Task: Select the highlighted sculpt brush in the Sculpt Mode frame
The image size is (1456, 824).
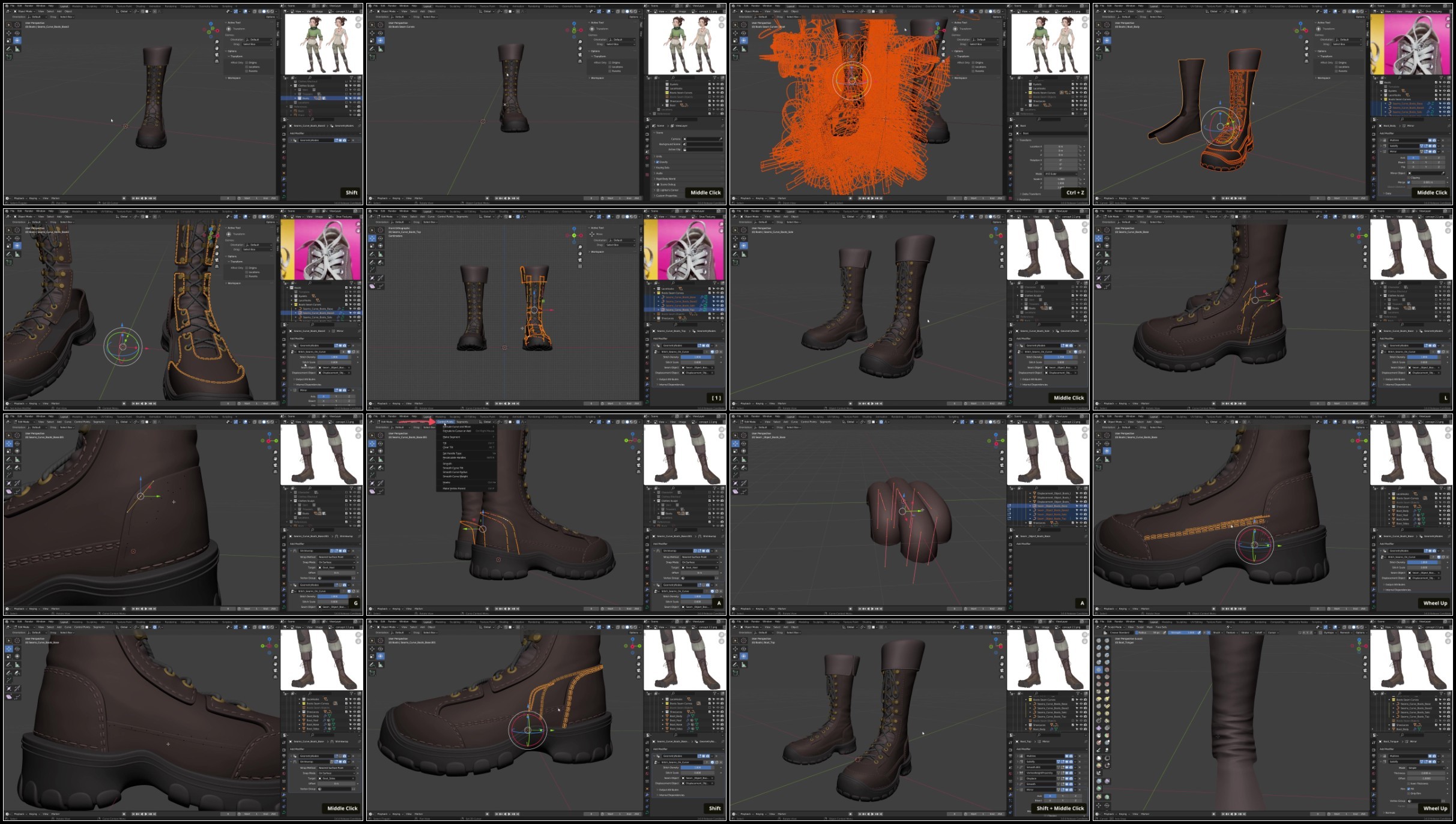Action: click(1099, 670)
